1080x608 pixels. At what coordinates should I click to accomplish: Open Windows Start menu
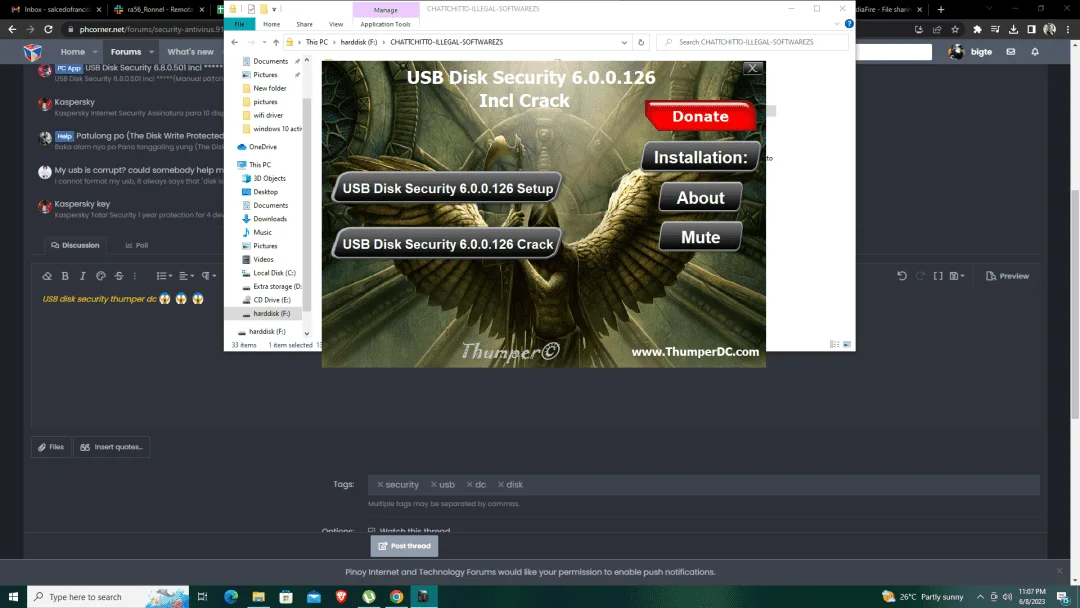[13, 596]
